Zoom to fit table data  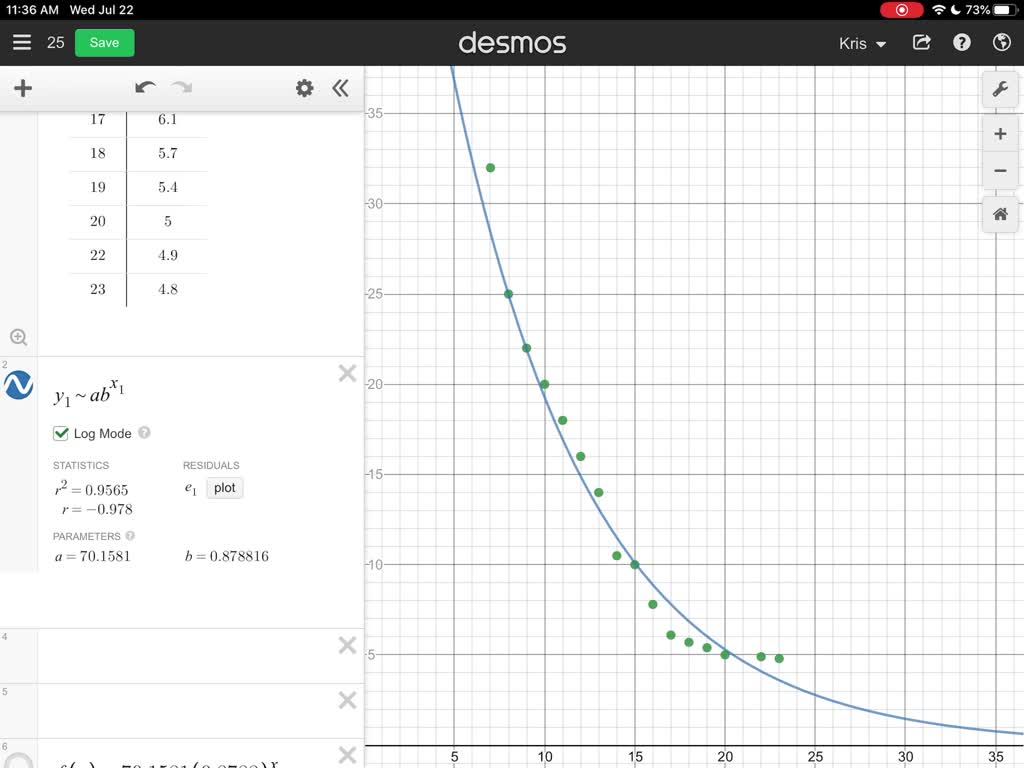(18, 338)
